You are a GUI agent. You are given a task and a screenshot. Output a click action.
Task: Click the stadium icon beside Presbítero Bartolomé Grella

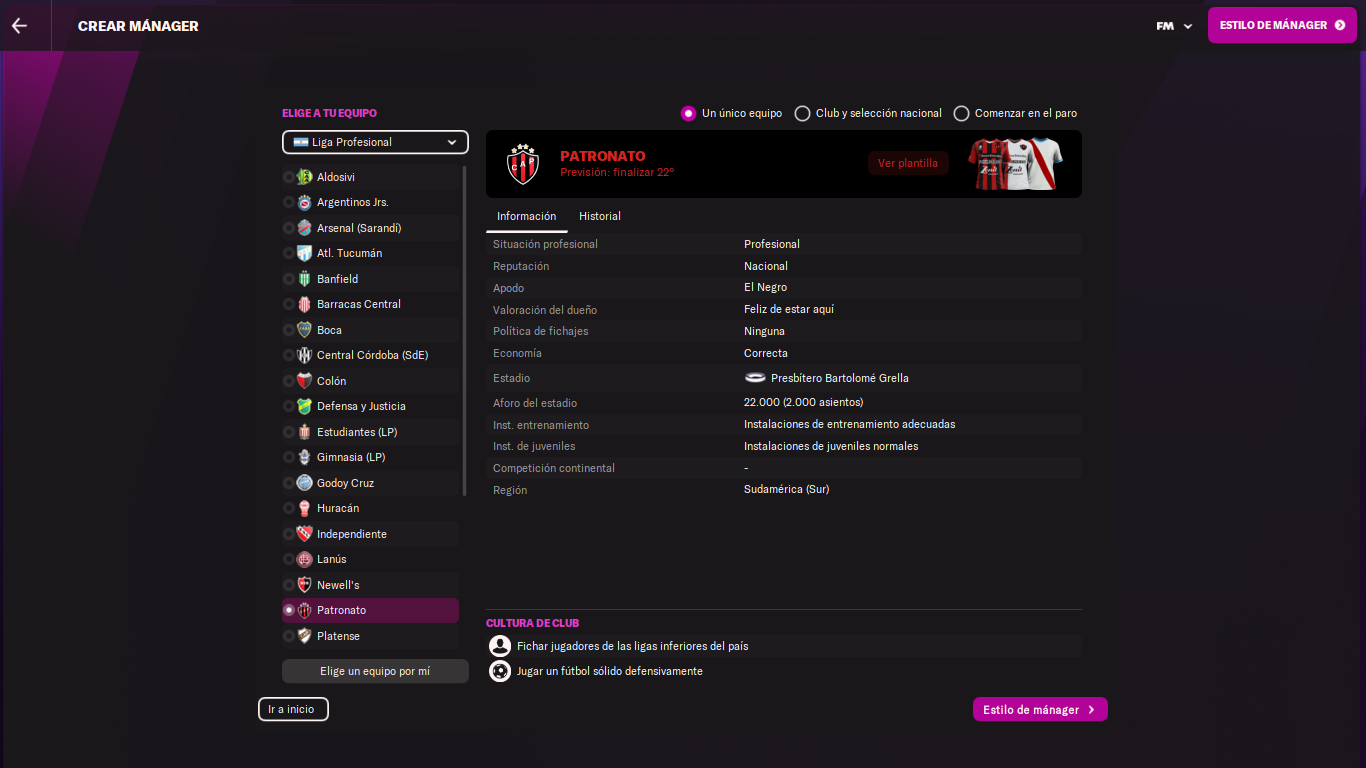755,378
